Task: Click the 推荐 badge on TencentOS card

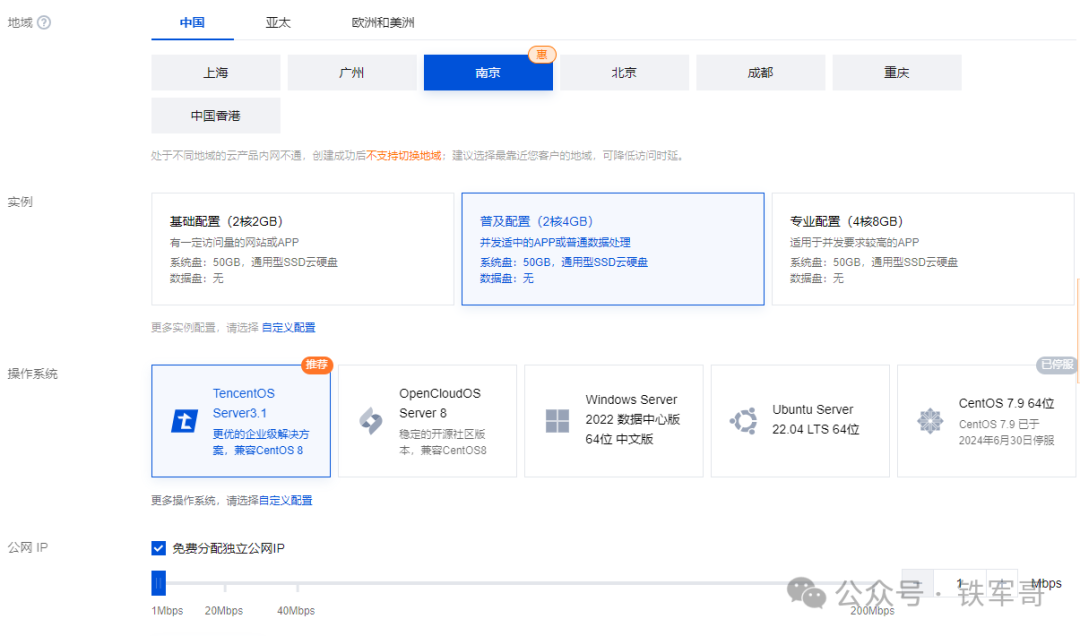Action: point(317,365)
